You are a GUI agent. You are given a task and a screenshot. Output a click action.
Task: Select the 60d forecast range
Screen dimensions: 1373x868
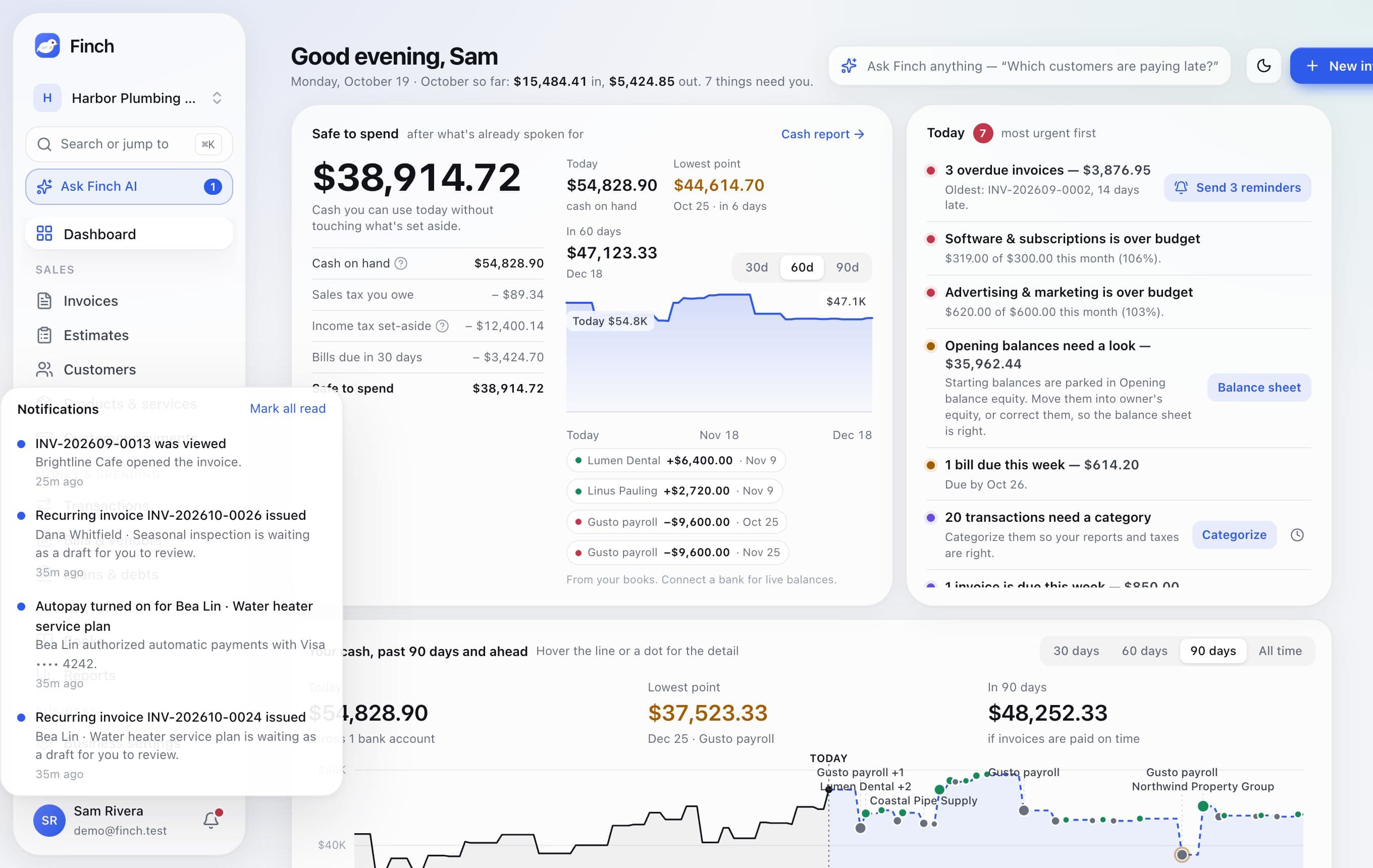(802, 267)
